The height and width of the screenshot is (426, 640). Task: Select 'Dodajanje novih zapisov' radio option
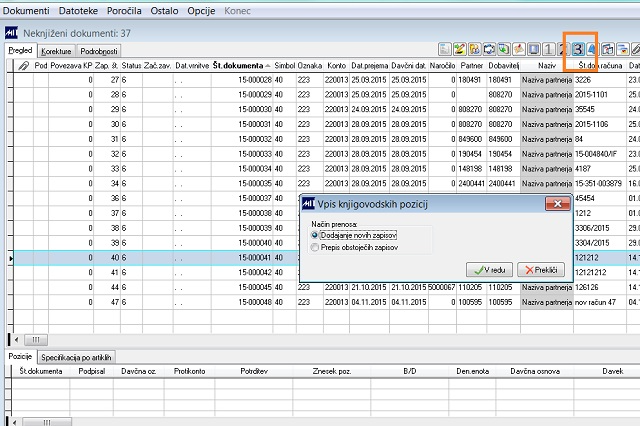tap(316, 235)
